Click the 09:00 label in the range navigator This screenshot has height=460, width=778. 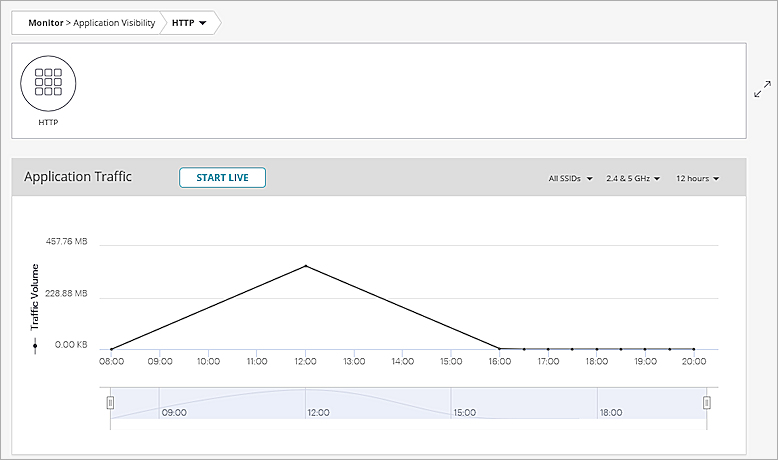pyautogui.click(x=174, y=413)
